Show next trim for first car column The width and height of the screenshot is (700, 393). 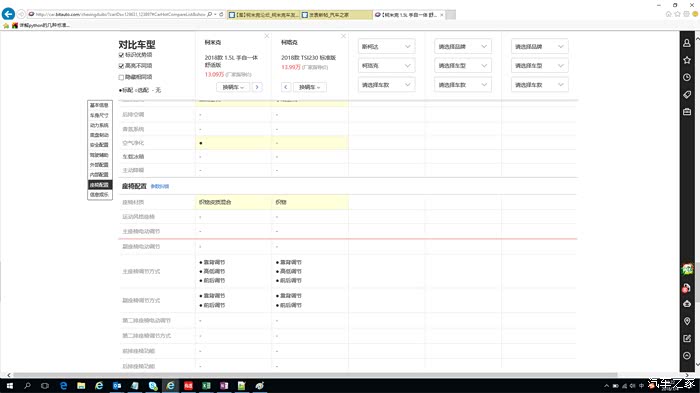(257, 87)
